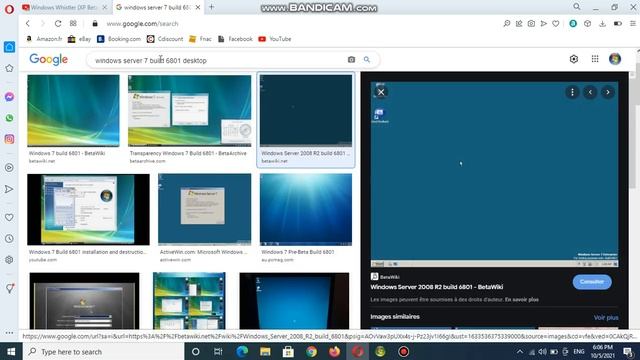
Task: Open Easy Setup menu in toolbar
Action: (x=633, y=24)
